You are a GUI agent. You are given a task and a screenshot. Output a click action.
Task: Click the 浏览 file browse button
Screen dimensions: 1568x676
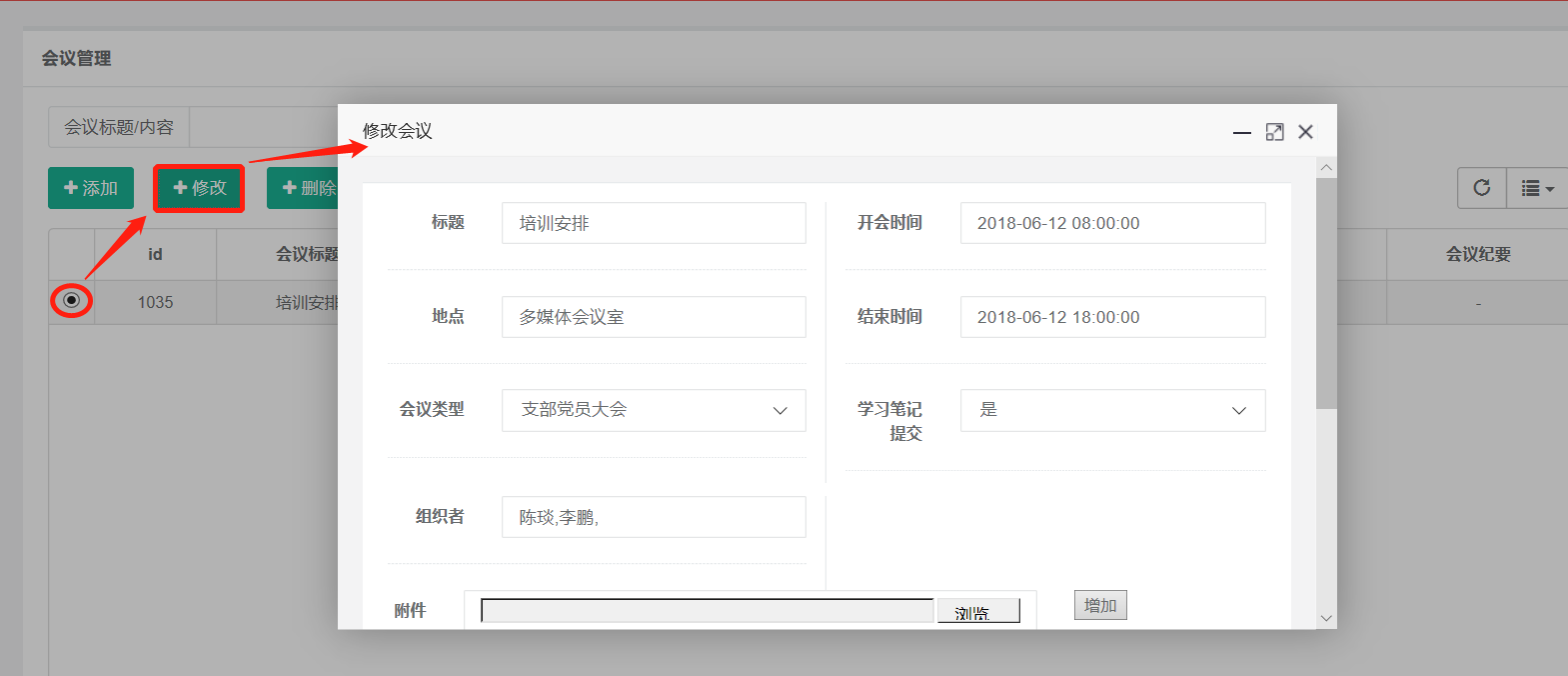(977, 612)
